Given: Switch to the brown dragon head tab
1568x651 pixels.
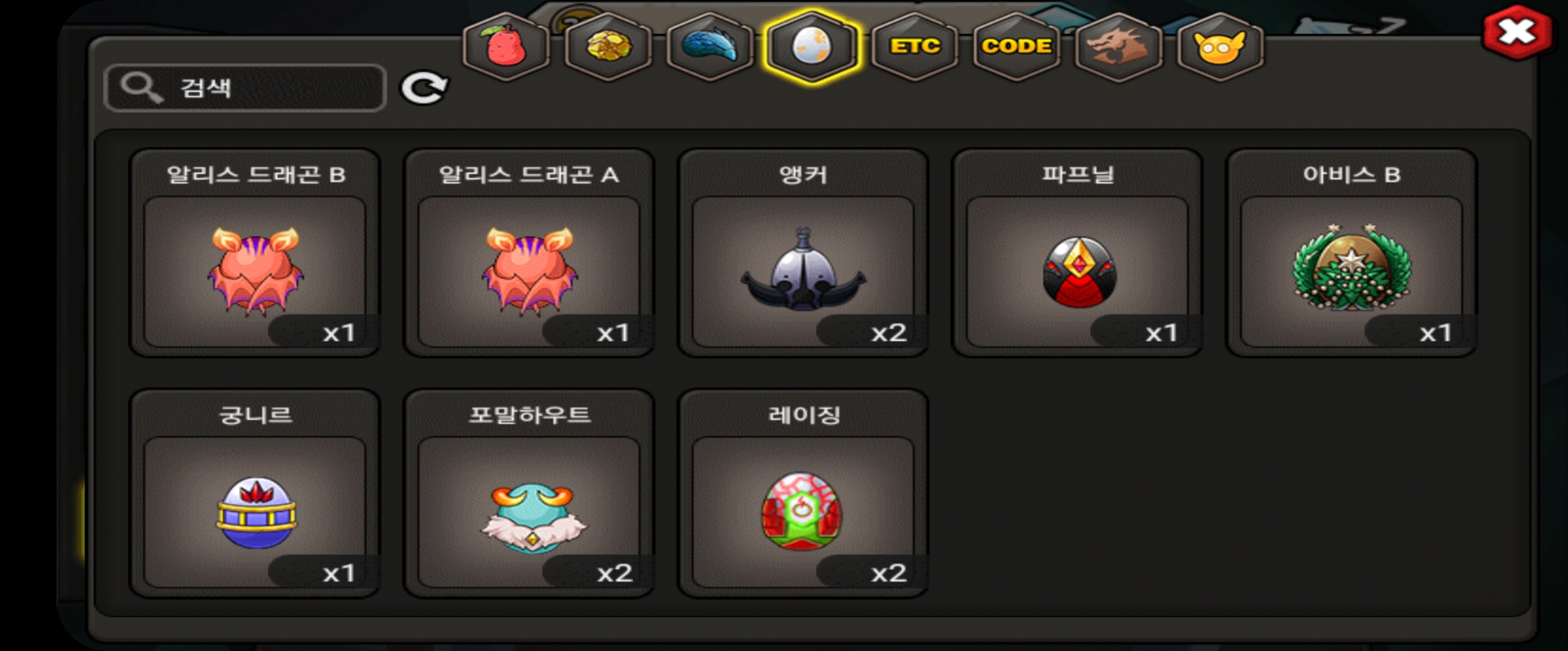Looking at the screenshot, I should 1118,46.
